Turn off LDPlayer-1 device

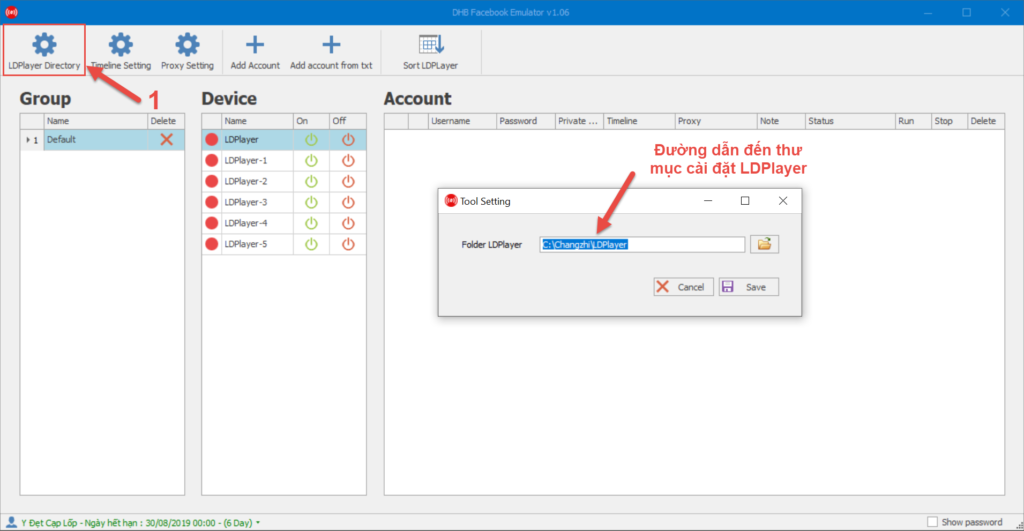pyautogui.click(x=348, y=160)
